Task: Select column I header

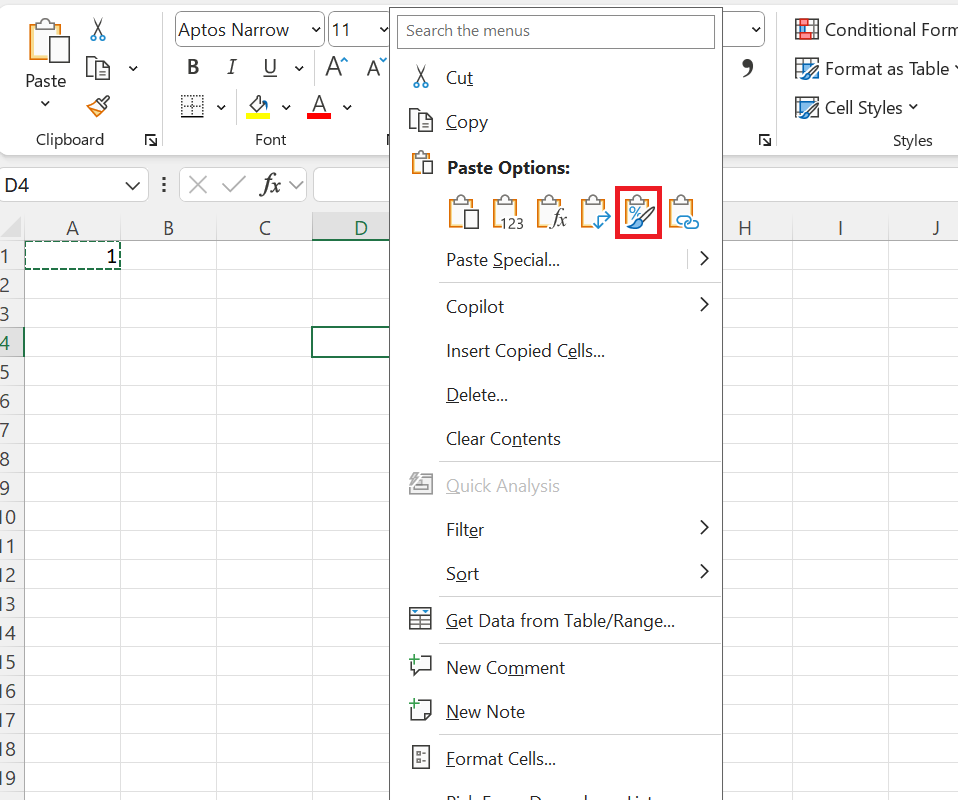Action: (x=840, y=228)
